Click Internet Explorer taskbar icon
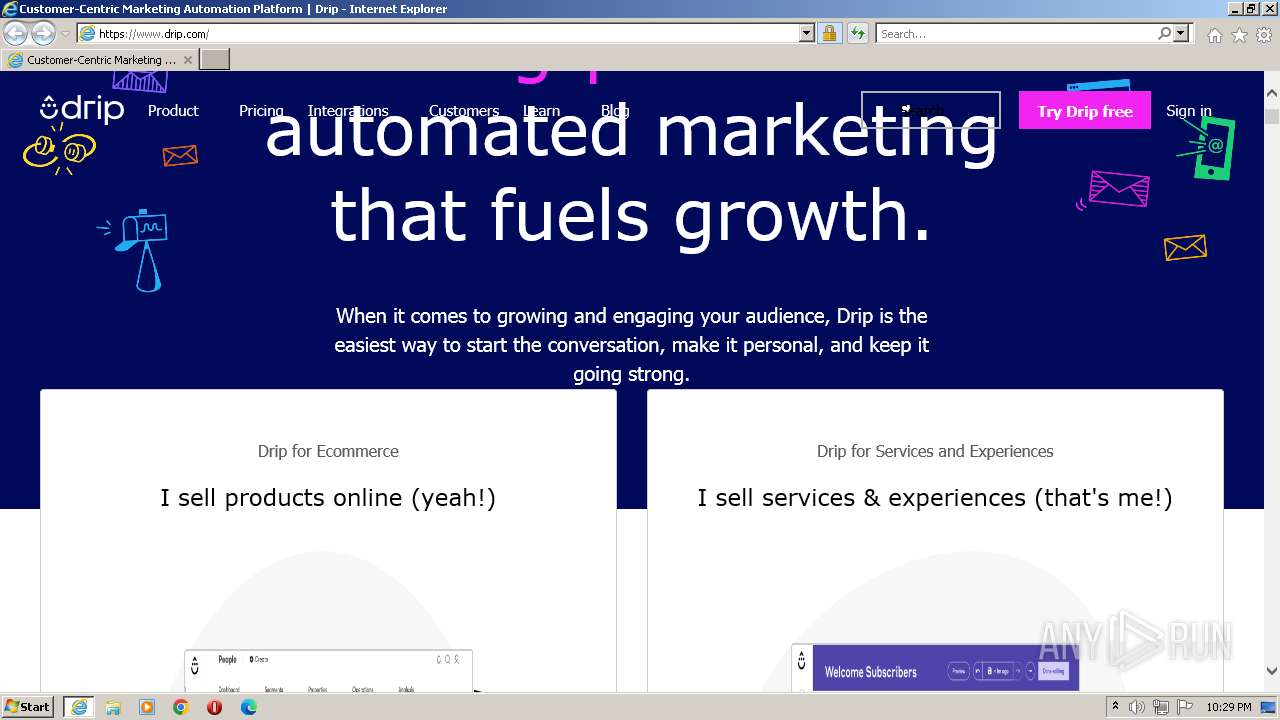 pyautogui.click(x=78, y=707)
